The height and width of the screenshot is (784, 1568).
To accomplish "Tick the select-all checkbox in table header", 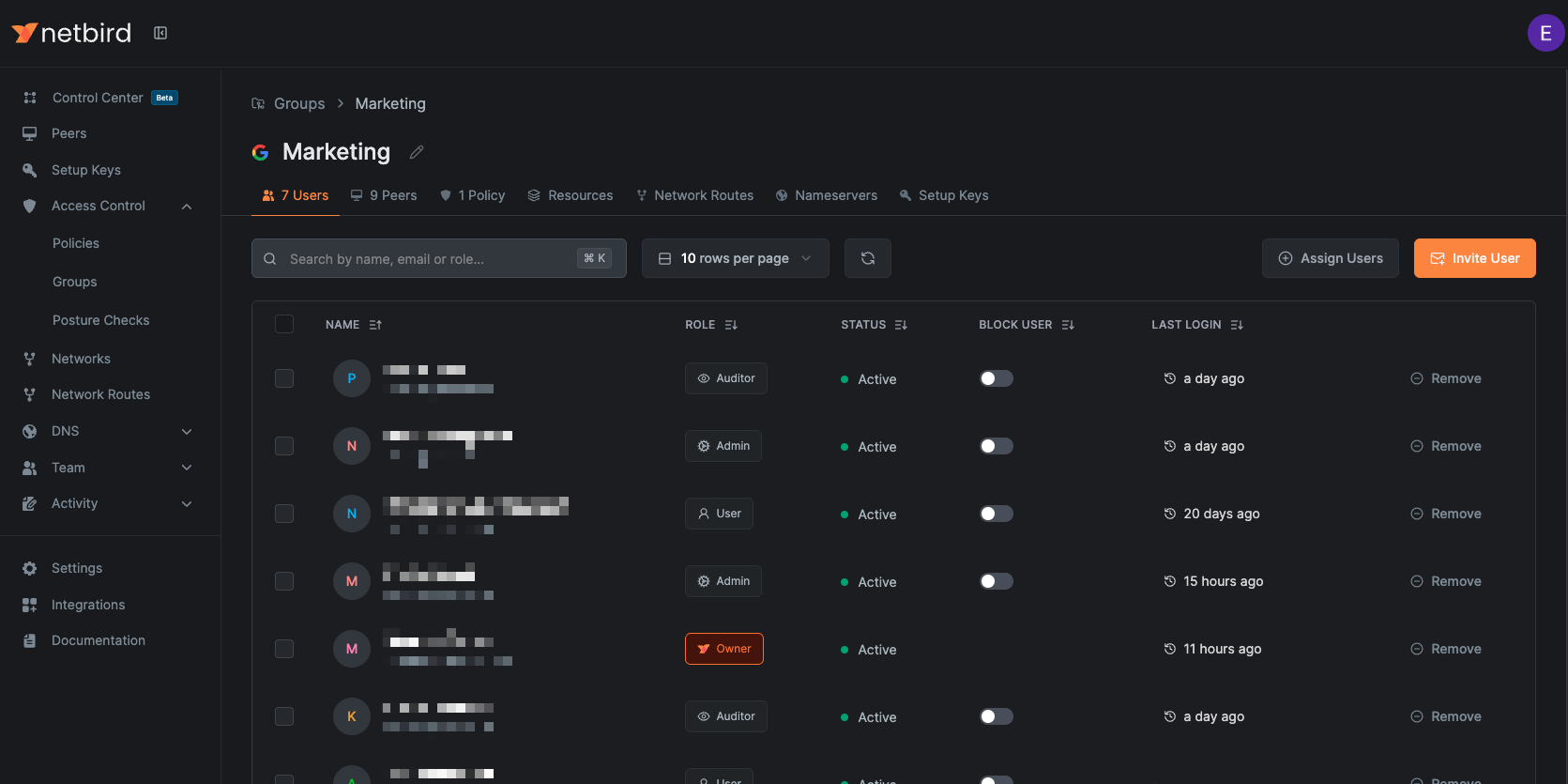I will pos(284,324).
